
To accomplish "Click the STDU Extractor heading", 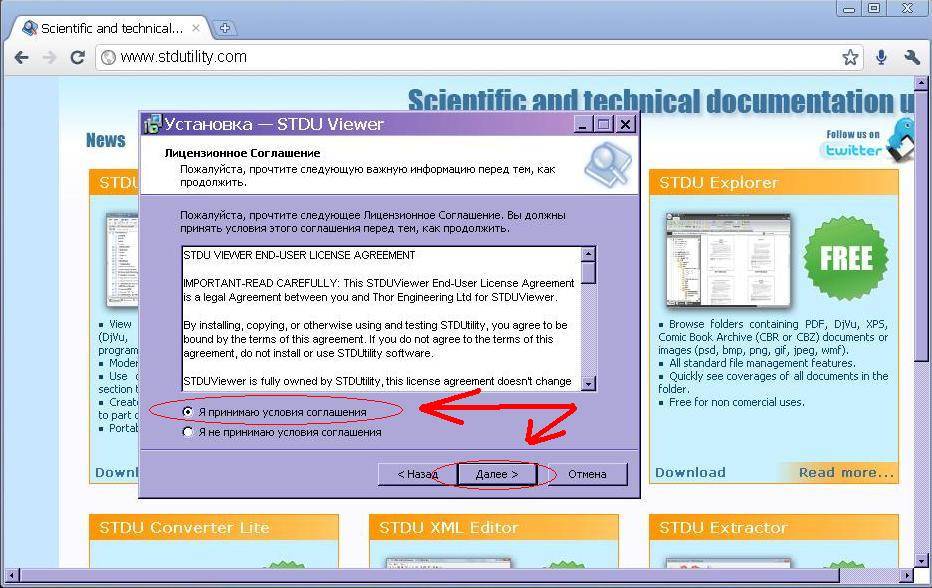I will tap(723, 527).
